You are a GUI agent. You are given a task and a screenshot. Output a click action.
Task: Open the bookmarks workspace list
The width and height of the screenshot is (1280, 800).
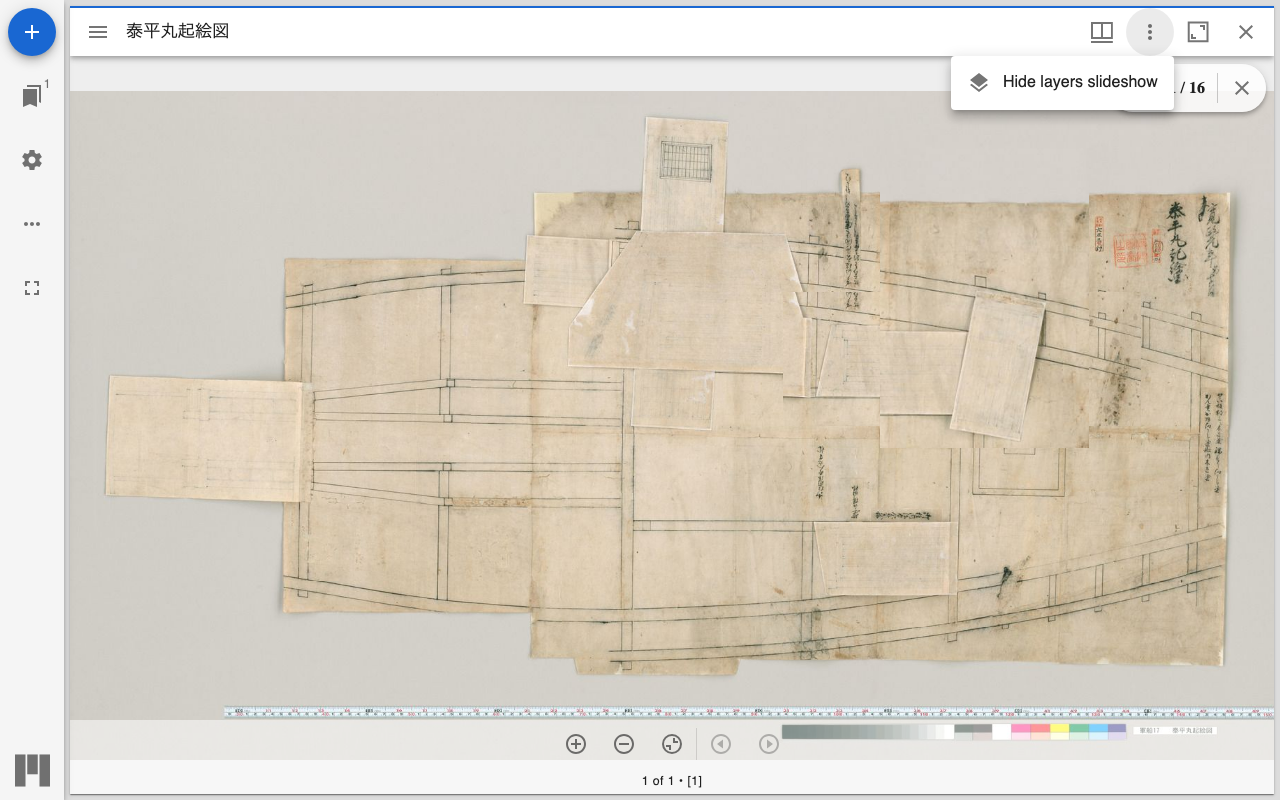click(x=32, y=96)
